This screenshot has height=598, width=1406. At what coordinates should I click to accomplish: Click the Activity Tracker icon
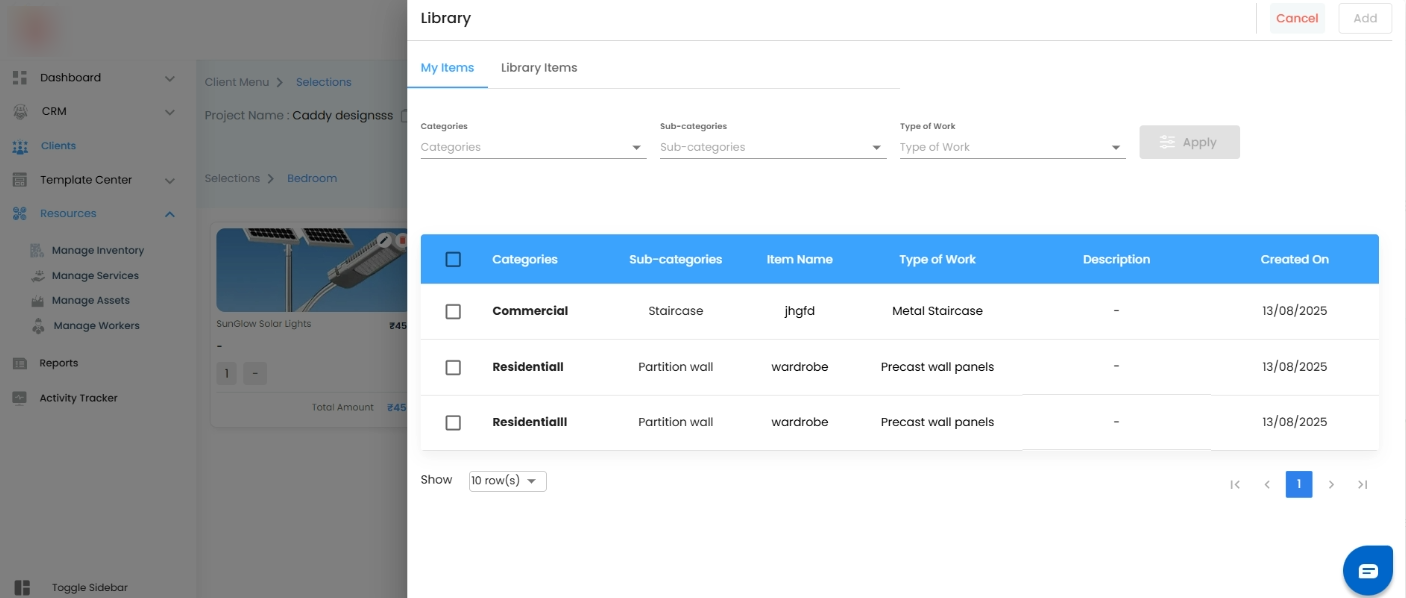20,398
